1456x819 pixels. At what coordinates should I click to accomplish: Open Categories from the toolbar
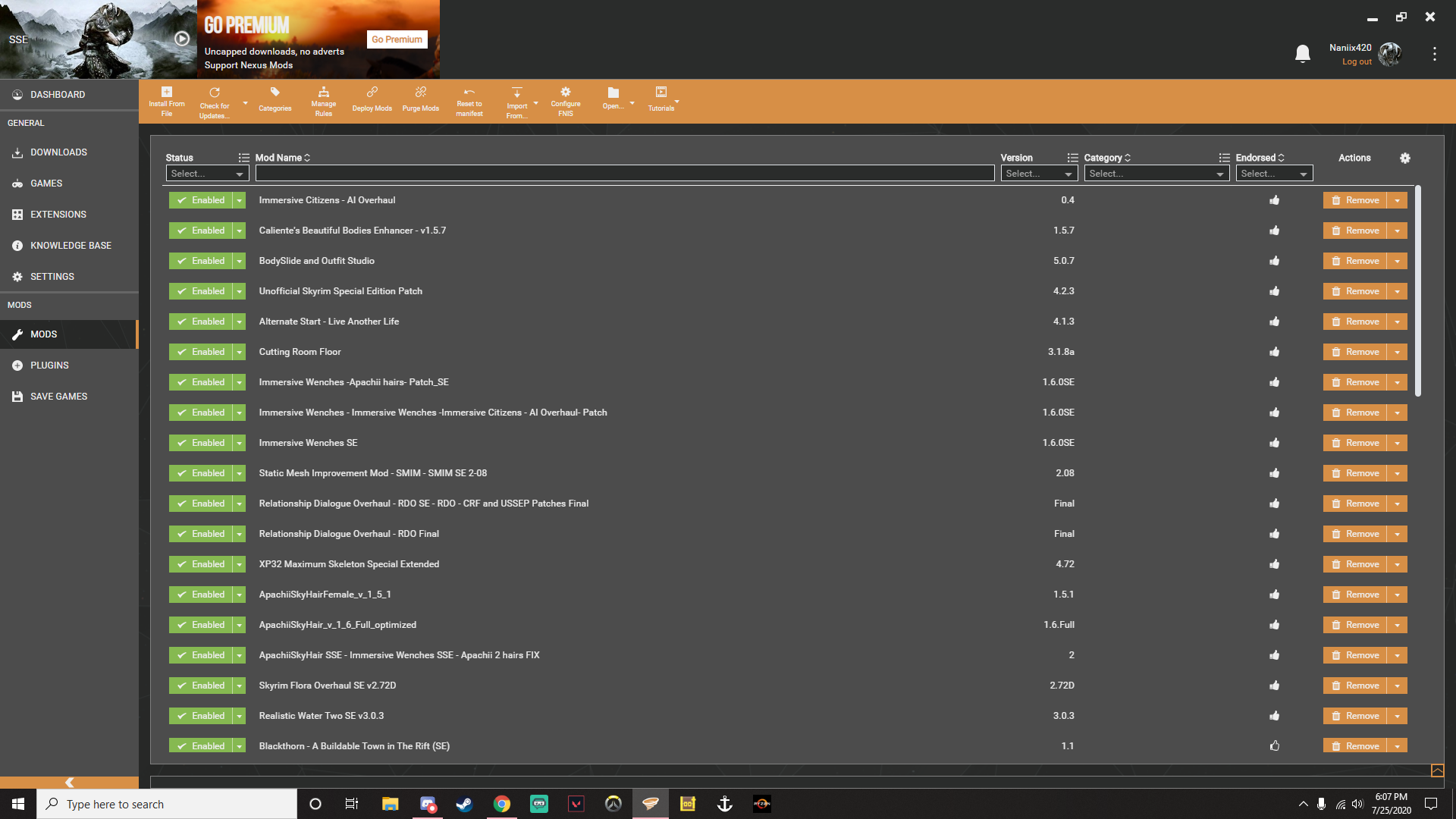[x=275, y=101]
